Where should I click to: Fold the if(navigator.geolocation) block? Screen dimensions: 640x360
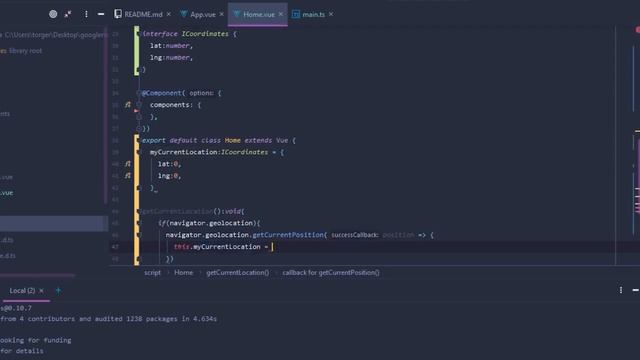(139, 223)
